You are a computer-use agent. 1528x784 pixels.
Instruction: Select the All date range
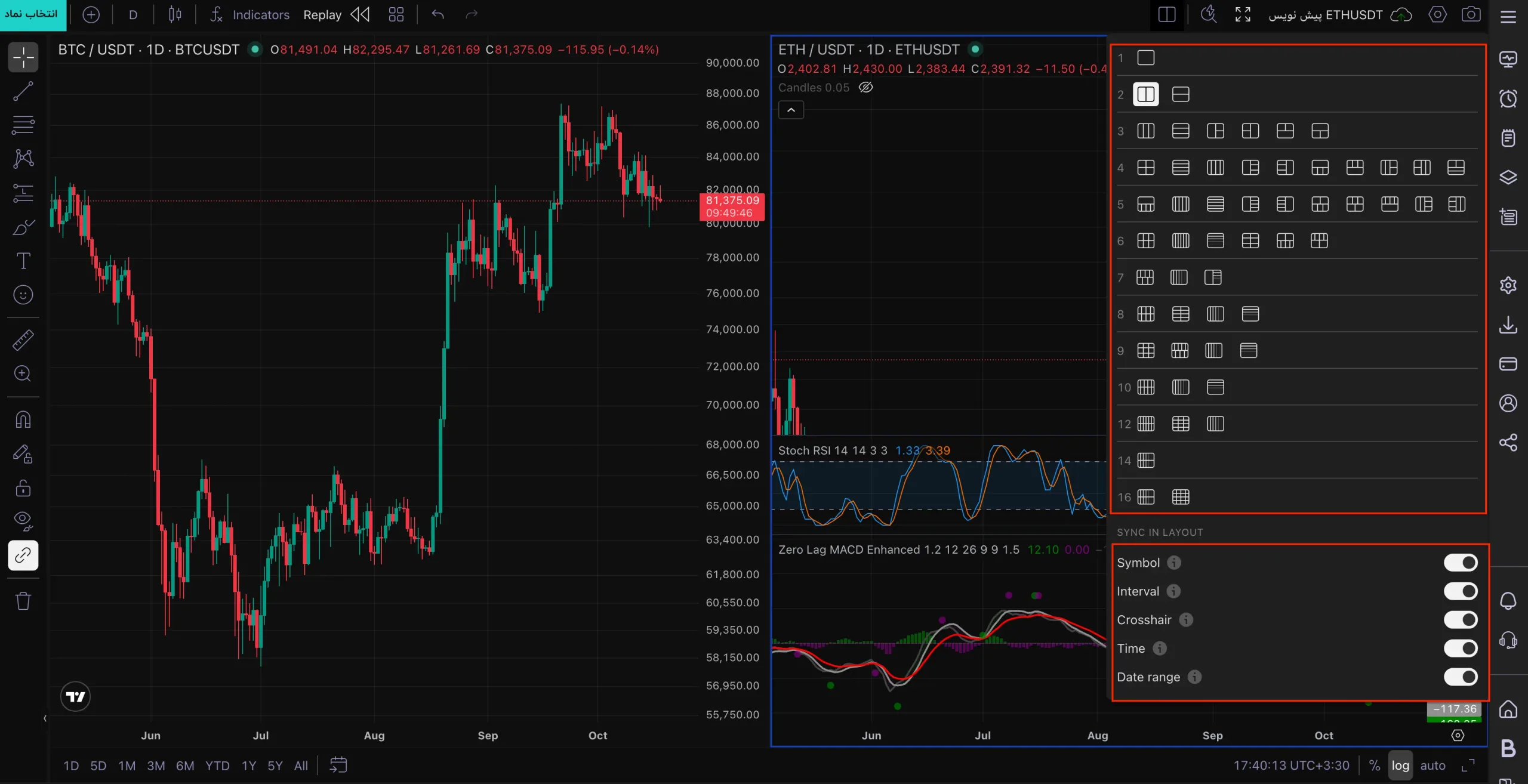coord(301,766)
